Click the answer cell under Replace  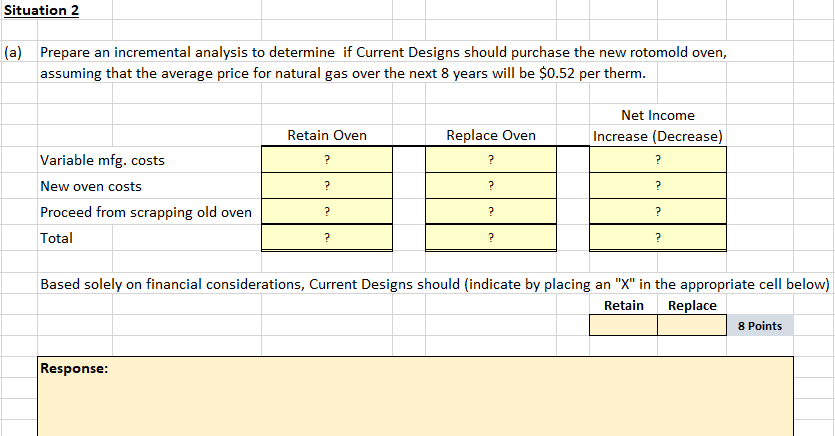[x=692, y=325]
